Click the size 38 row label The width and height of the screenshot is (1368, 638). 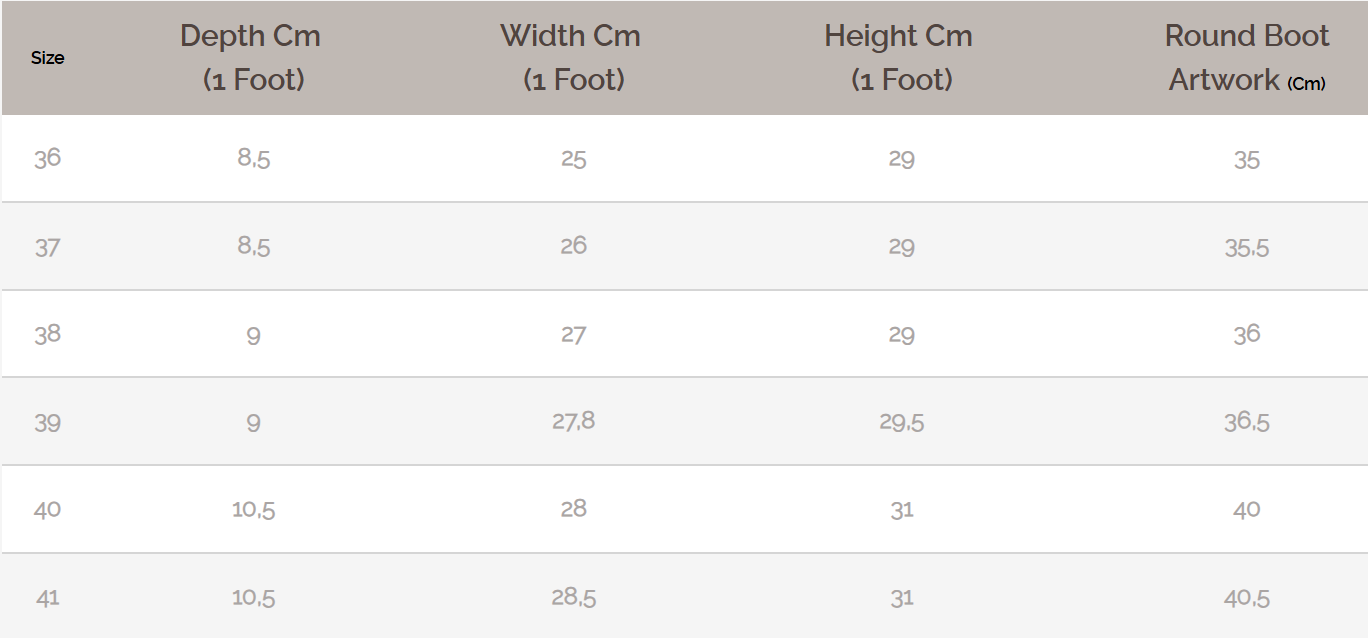tap(47, 334)
